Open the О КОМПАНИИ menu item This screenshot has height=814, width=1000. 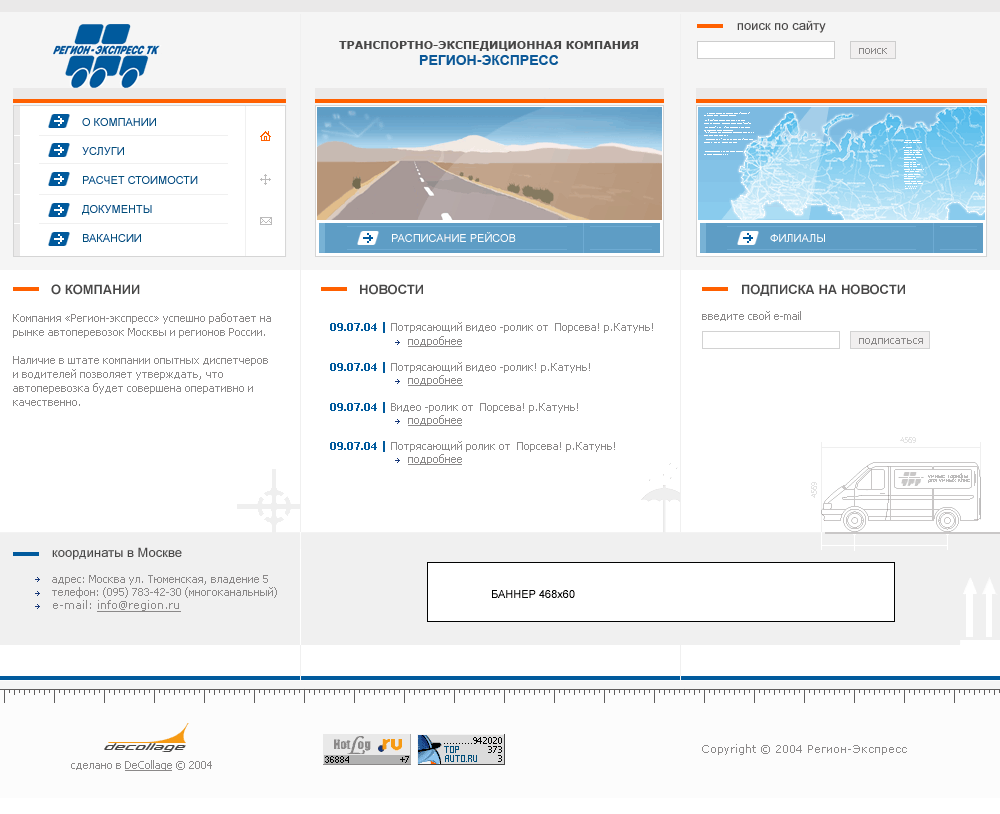tap(119, 122)
